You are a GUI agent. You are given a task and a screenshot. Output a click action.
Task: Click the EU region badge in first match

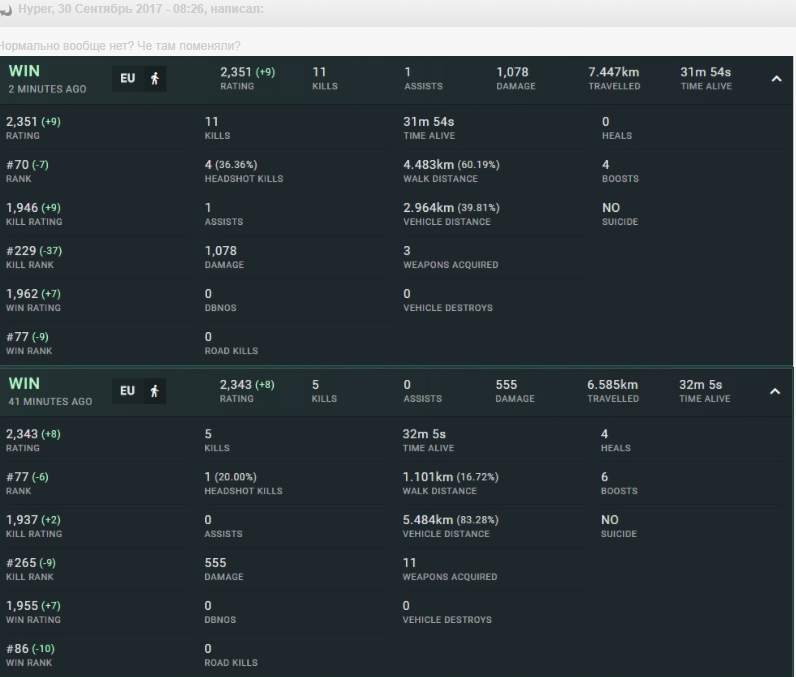pos(128,79)
